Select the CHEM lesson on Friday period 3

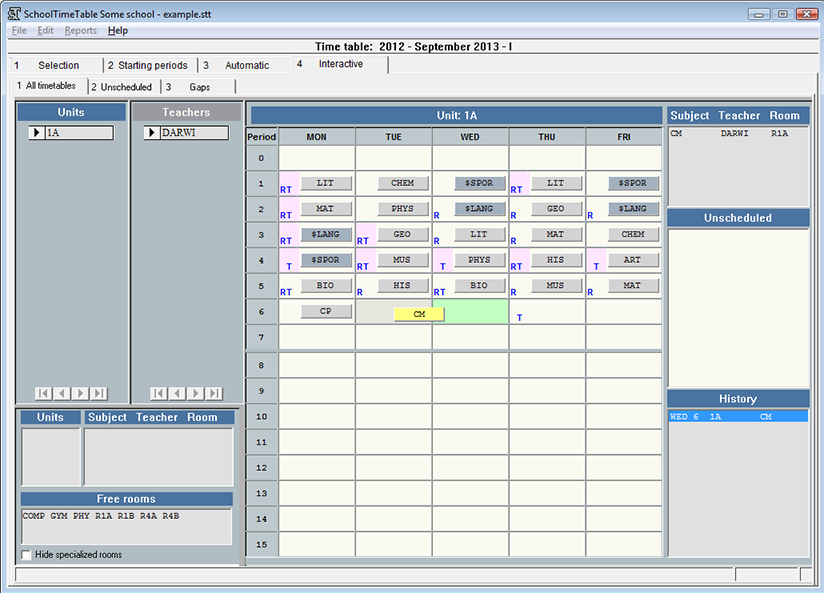[633, 234]
